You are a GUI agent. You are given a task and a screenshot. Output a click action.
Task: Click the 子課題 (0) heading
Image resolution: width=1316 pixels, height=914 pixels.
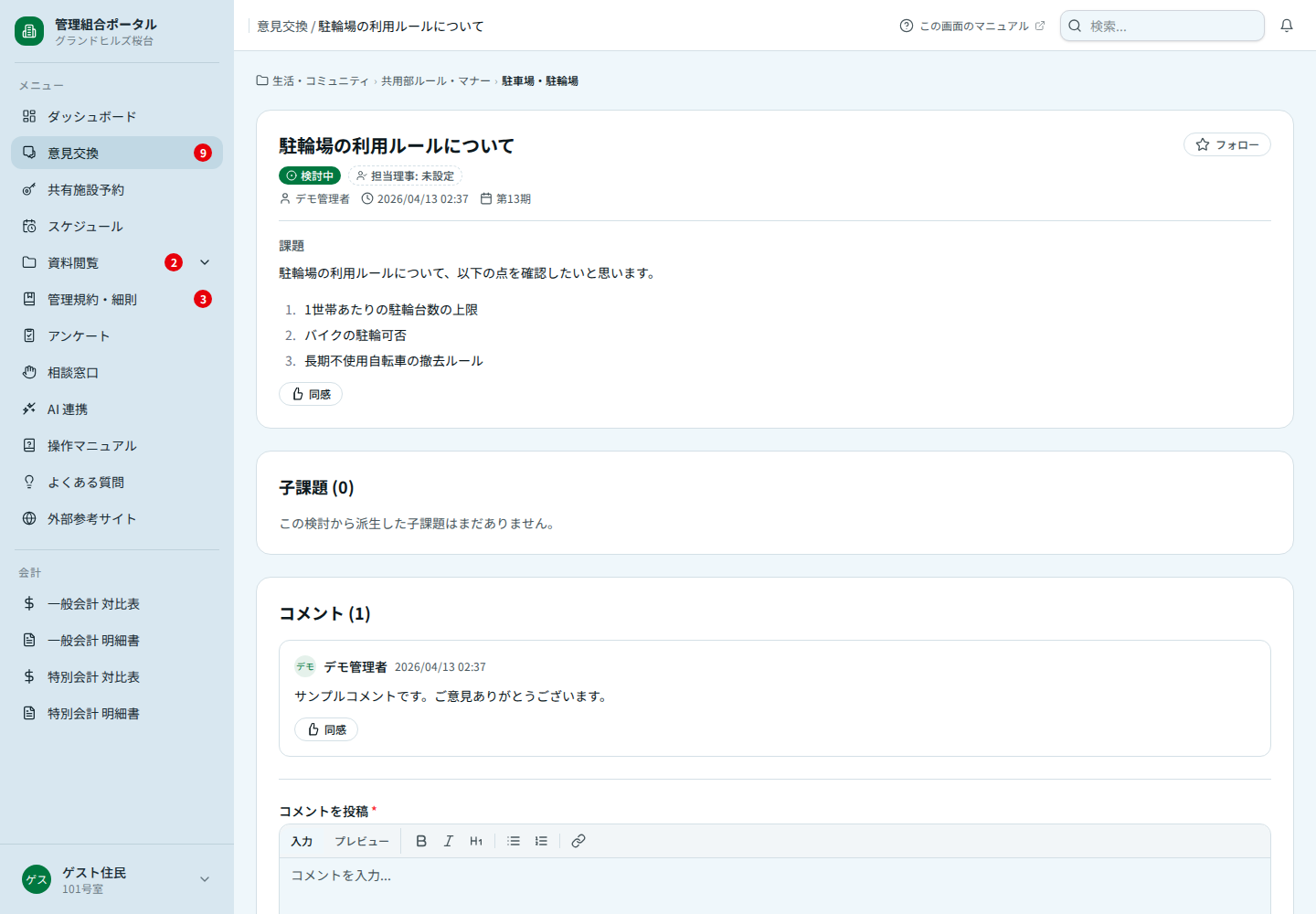[316, 487]
